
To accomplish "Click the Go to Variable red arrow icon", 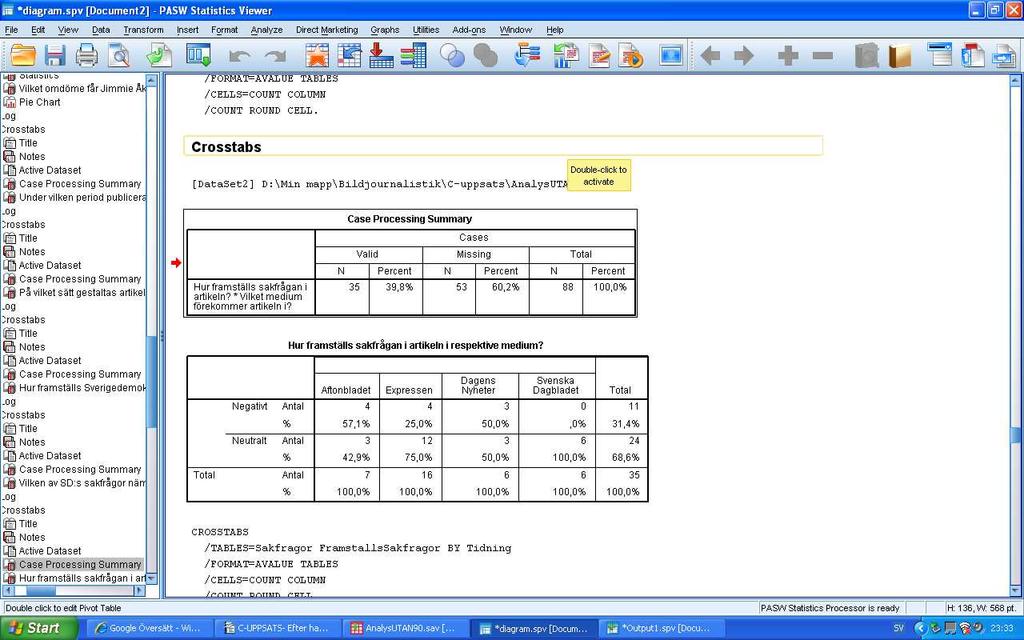I will click(381, 56).
